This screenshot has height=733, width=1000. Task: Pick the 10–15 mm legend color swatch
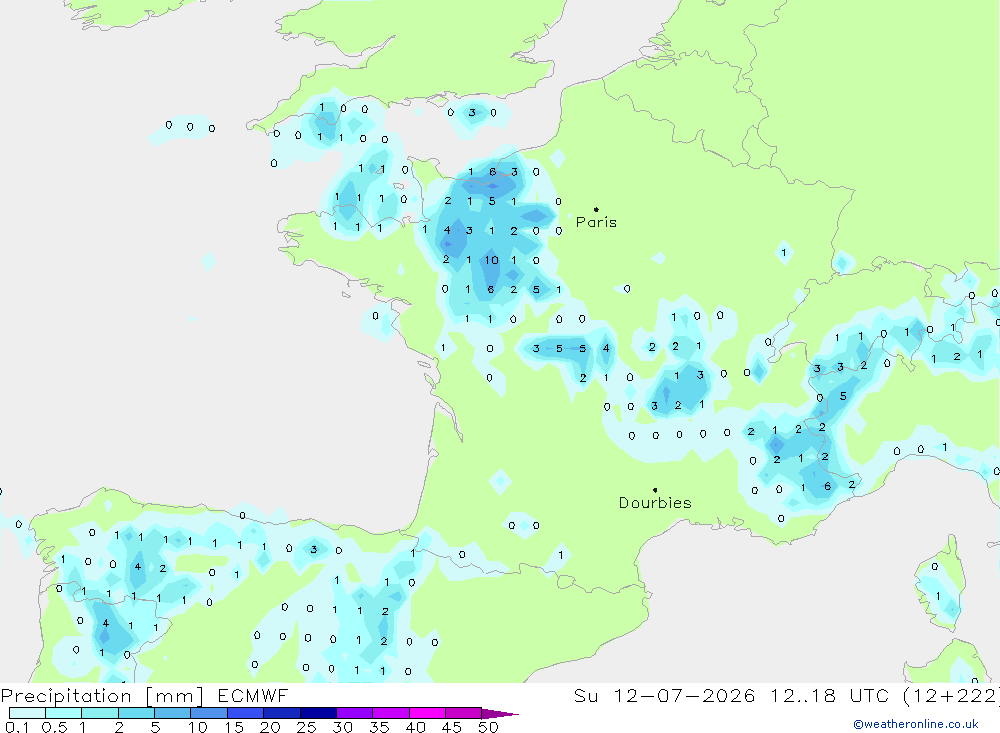209,713
